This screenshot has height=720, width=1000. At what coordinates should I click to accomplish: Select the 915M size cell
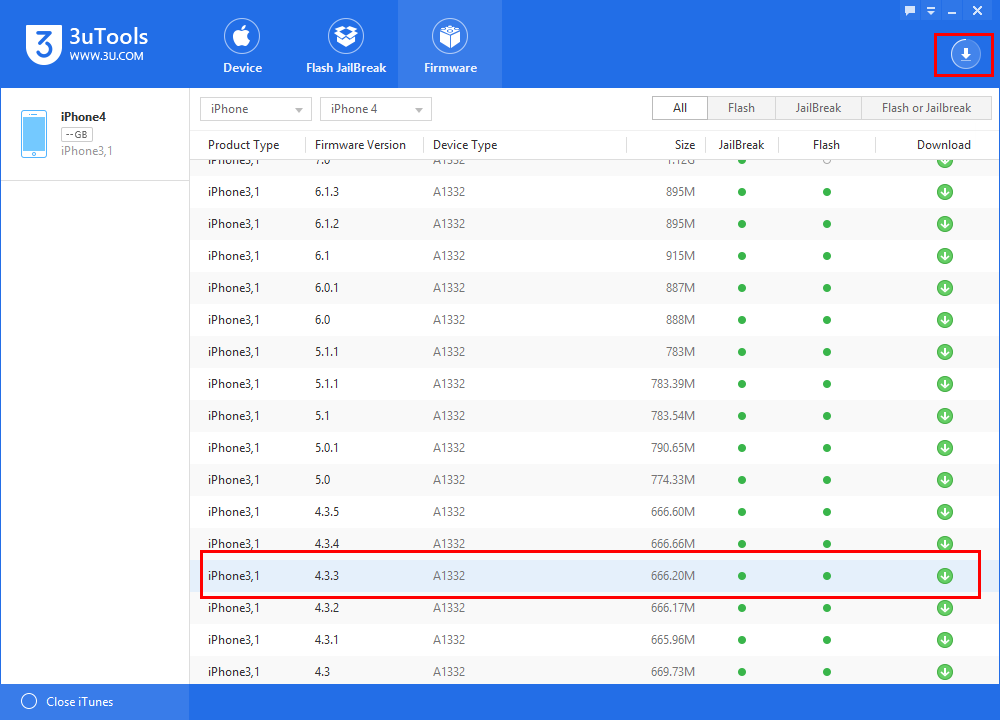[680, 256]
